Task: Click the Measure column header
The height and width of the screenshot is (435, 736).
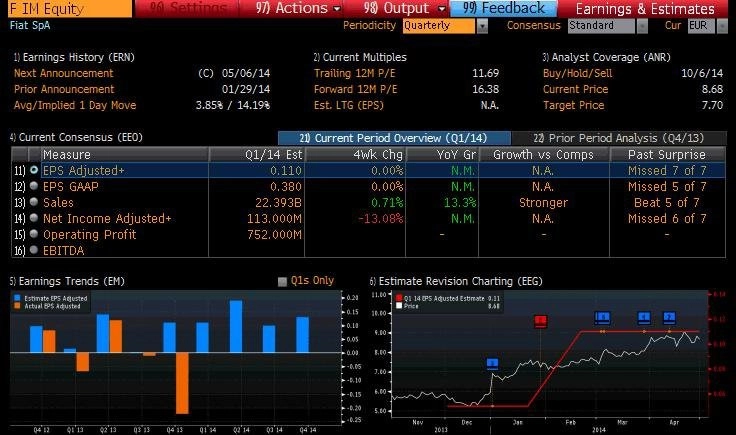Action: (x=125, y=154)
